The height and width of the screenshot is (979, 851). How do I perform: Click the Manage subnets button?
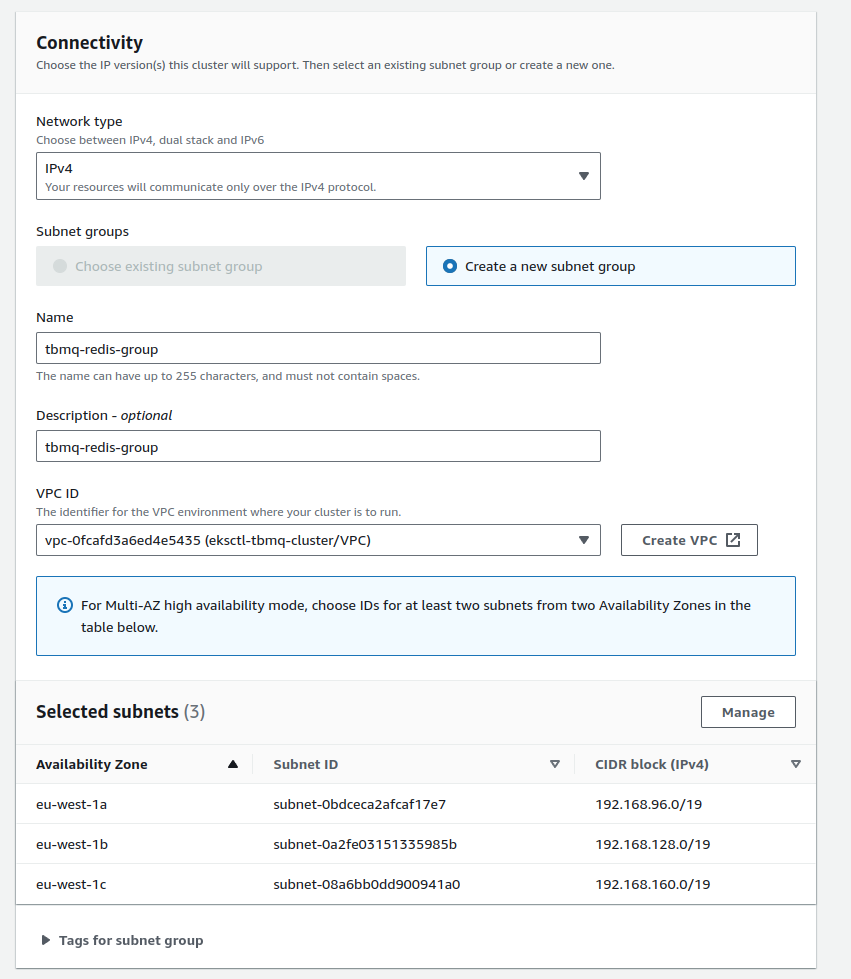coord(748,712)
